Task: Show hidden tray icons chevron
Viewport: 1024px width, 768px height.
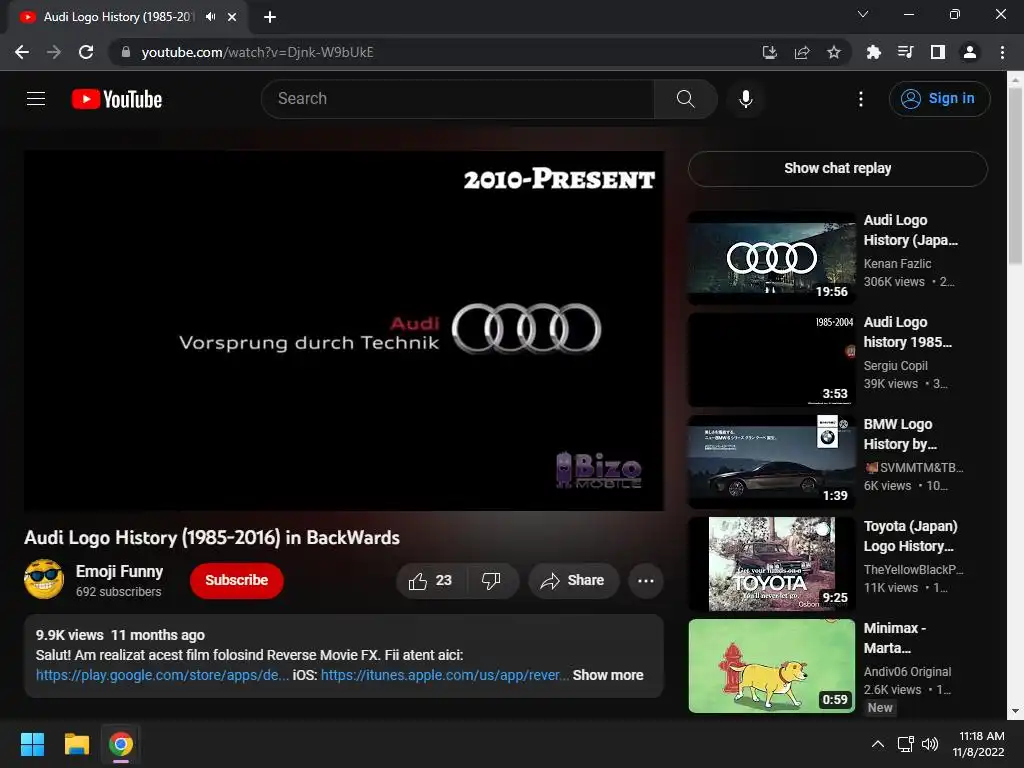Action: 878,744
